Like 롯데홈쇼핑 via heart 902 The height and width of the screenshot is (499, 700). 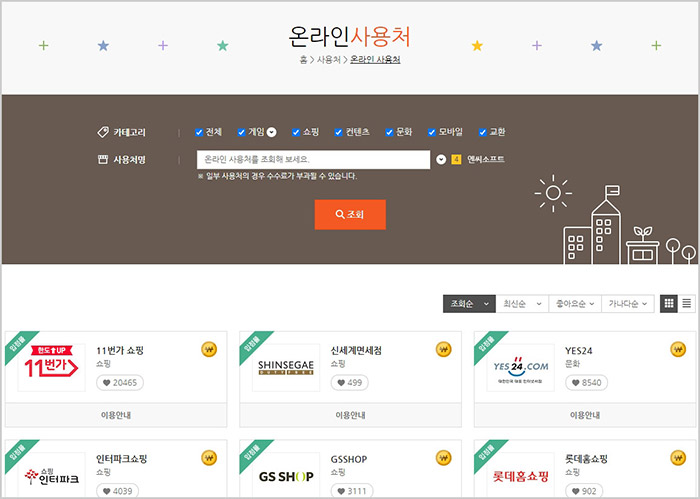point(584,491)
